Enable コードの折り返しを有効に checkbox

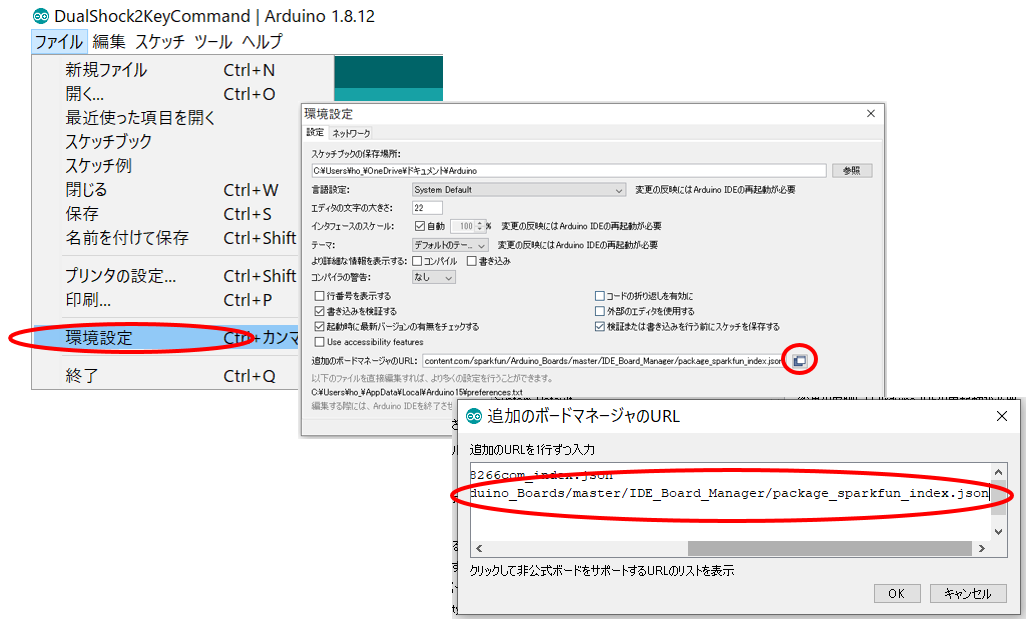(599, 296)
